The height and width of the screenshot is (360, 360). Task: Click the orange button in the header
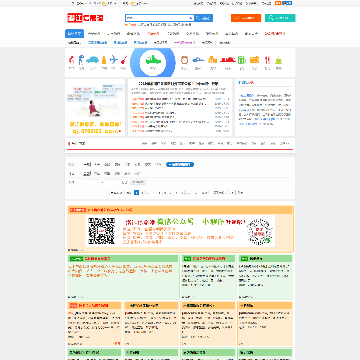pyautogui.click(x=246, y=18)
